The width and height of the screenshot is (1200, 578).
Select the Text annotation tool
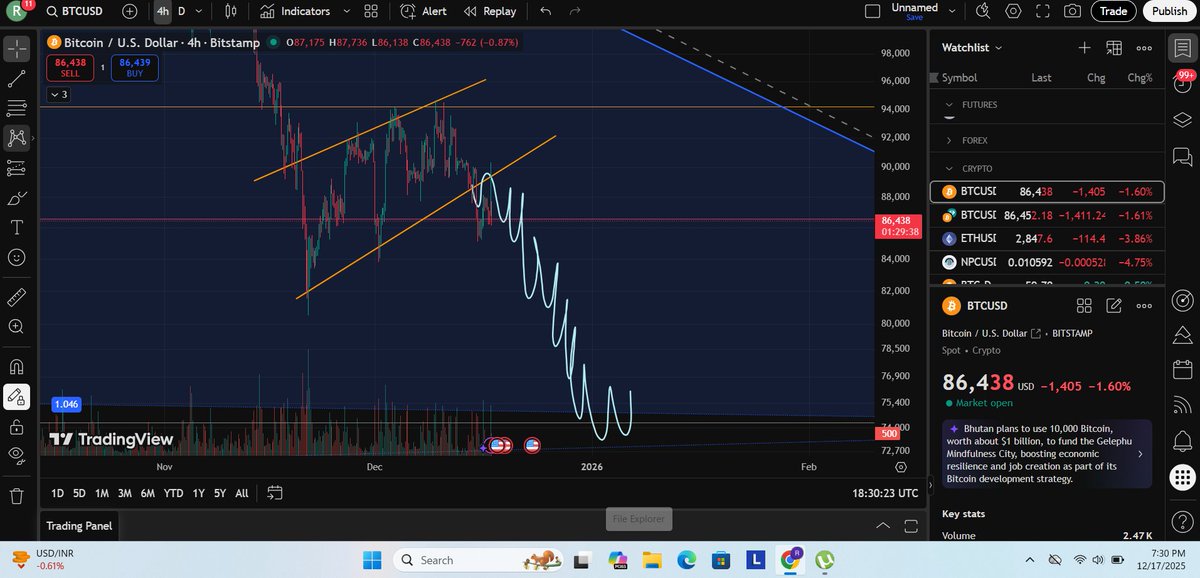point(17,227)
